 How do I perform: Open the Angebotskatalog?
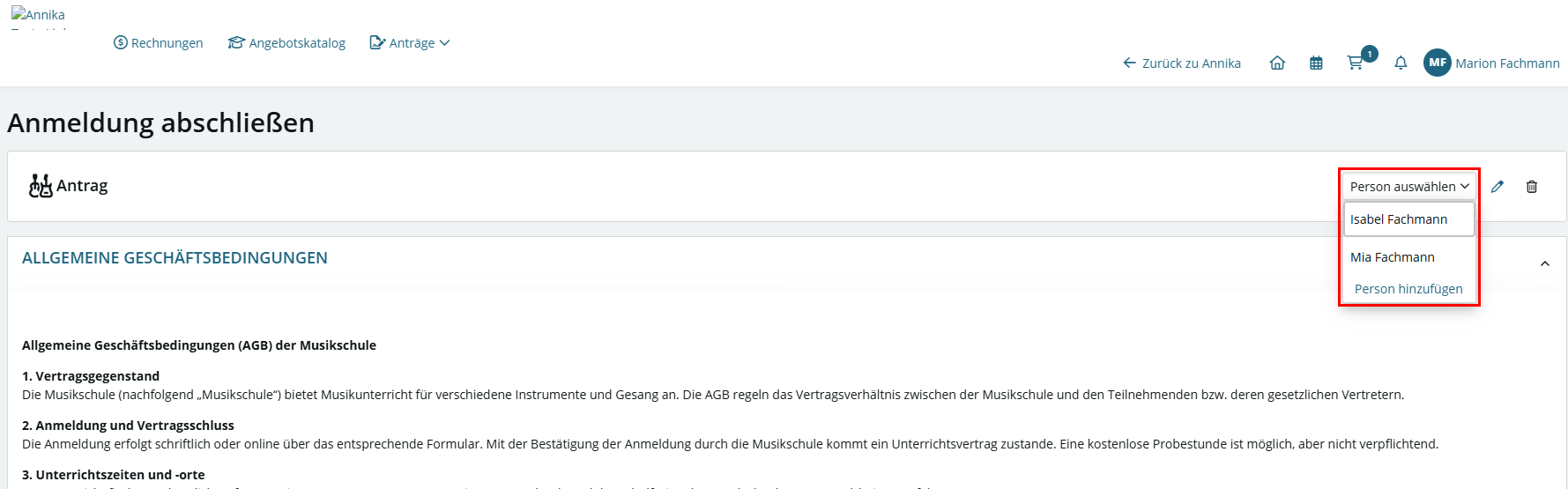point(287,42)
